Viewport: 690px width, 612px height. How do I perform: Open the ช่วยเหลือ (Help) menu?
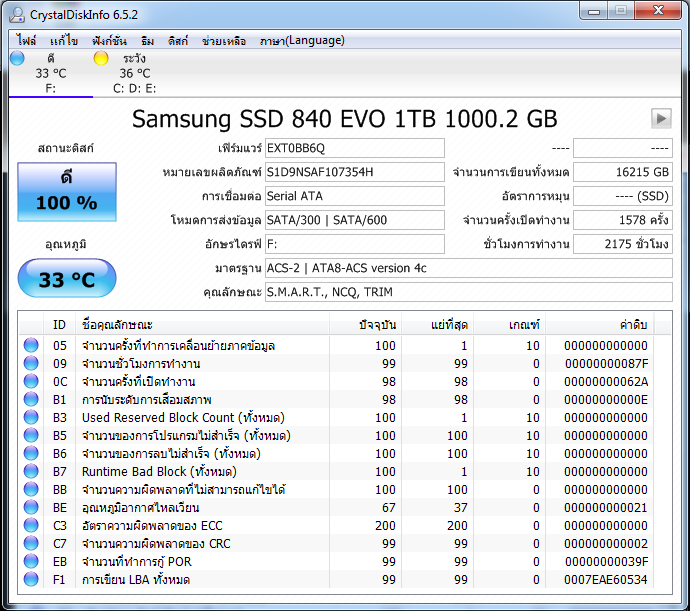point(224,41)
